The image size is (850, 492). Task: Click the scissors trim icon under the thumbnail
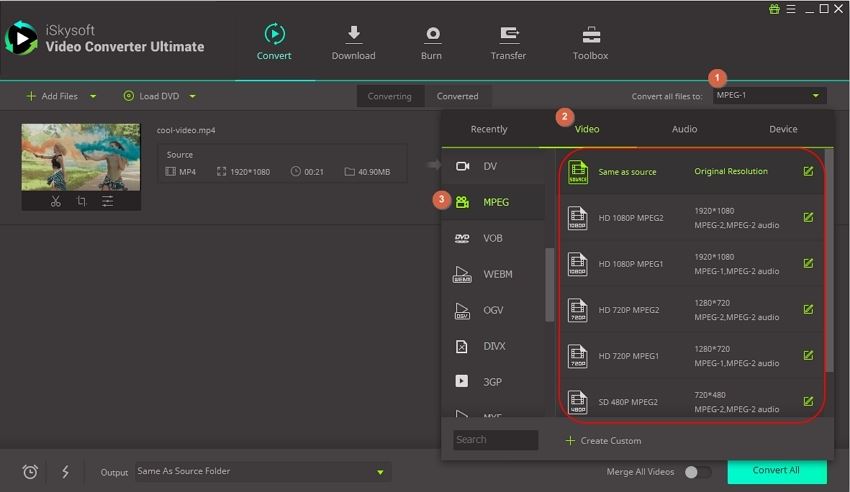(x=56, y=201)
